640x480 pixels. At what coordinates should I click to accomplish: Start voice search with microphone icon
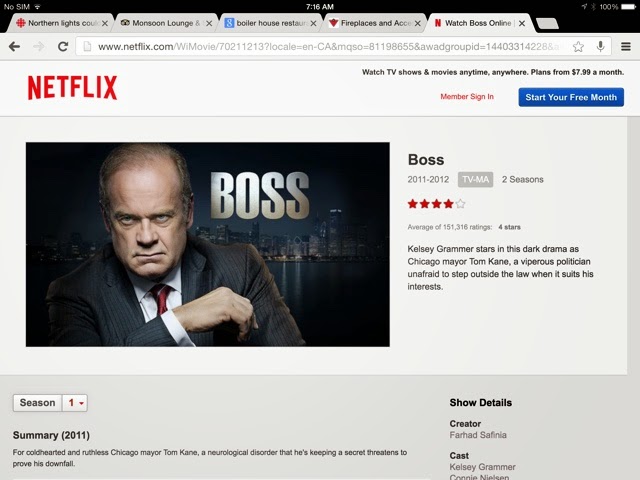[x=600, y=47]
